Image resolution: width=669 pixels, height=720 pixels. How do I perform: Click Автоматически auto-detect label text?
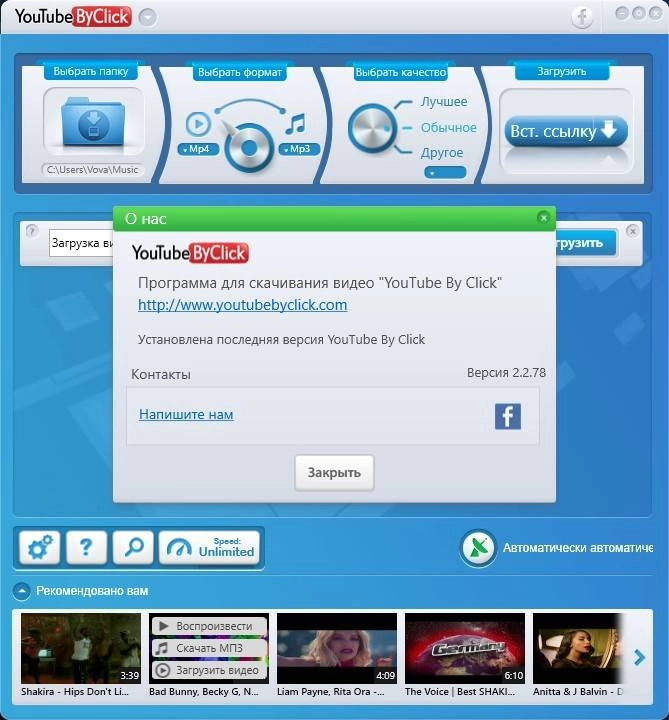click(x=578, y=548)
